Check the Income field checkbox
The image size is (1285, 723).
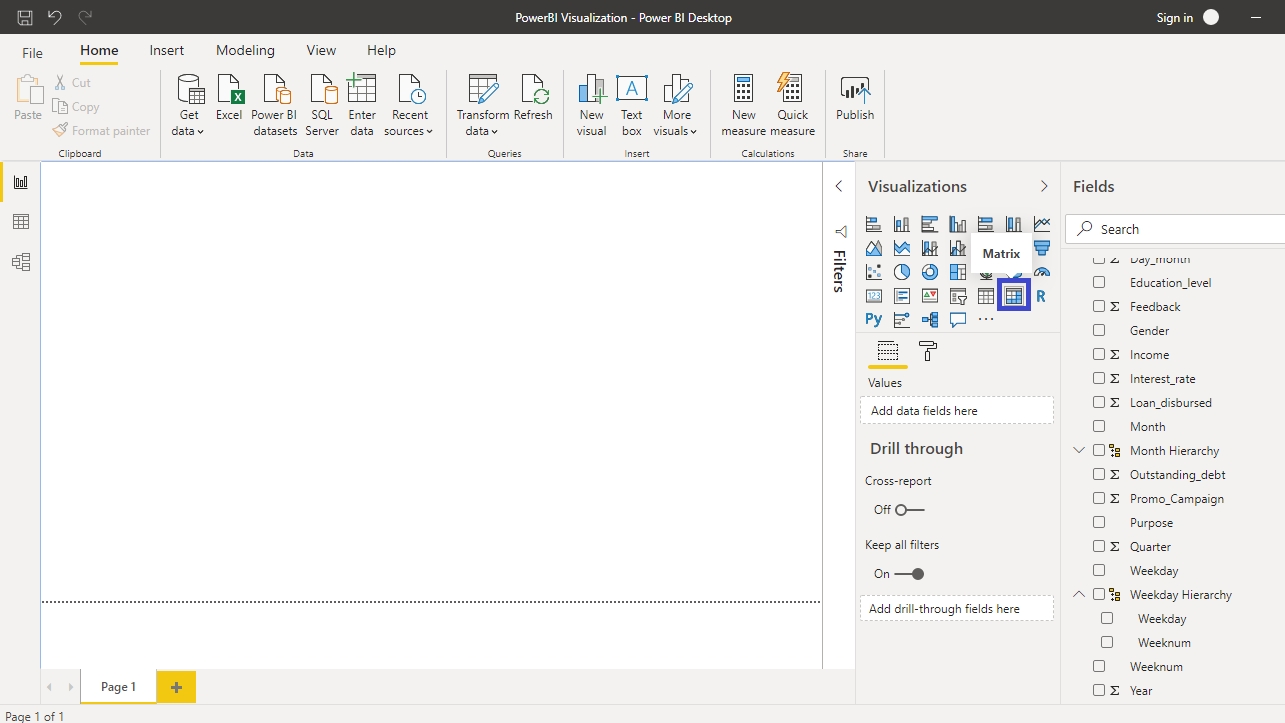tap(1099, 354)
